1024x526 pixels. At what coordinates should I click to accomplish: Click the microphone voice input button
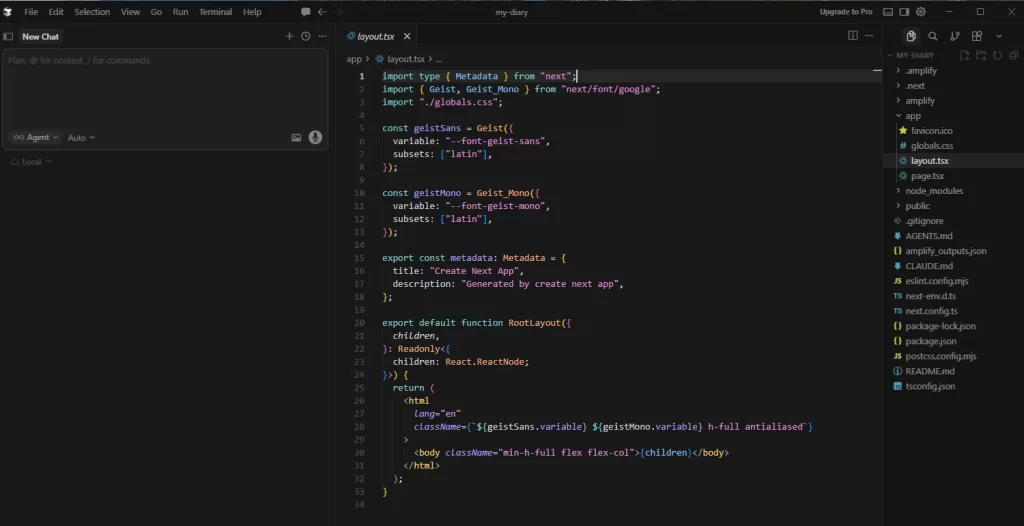pos(315,137)
